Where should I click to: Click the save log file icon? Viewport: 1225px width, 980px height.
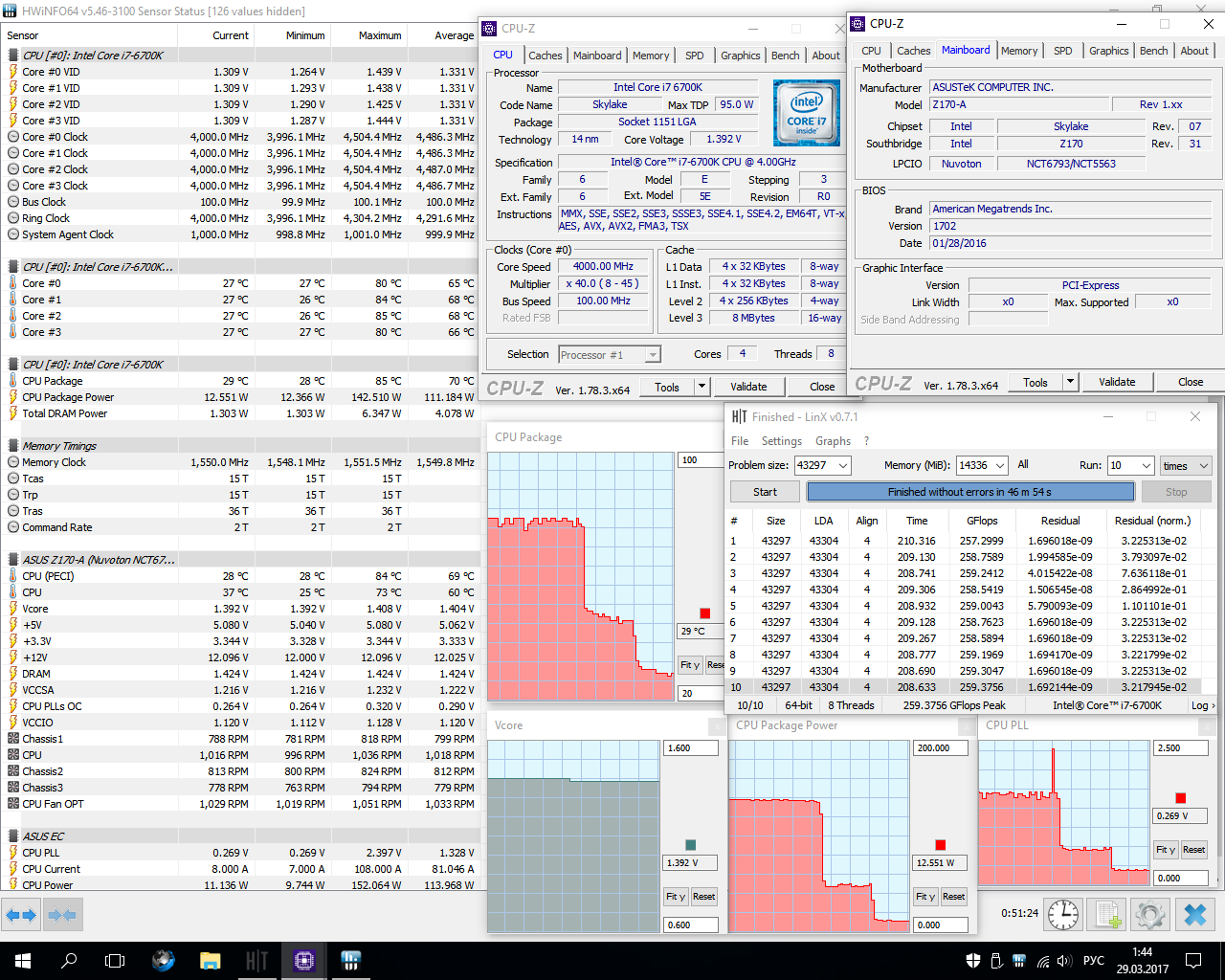[x=1108, y=915]
